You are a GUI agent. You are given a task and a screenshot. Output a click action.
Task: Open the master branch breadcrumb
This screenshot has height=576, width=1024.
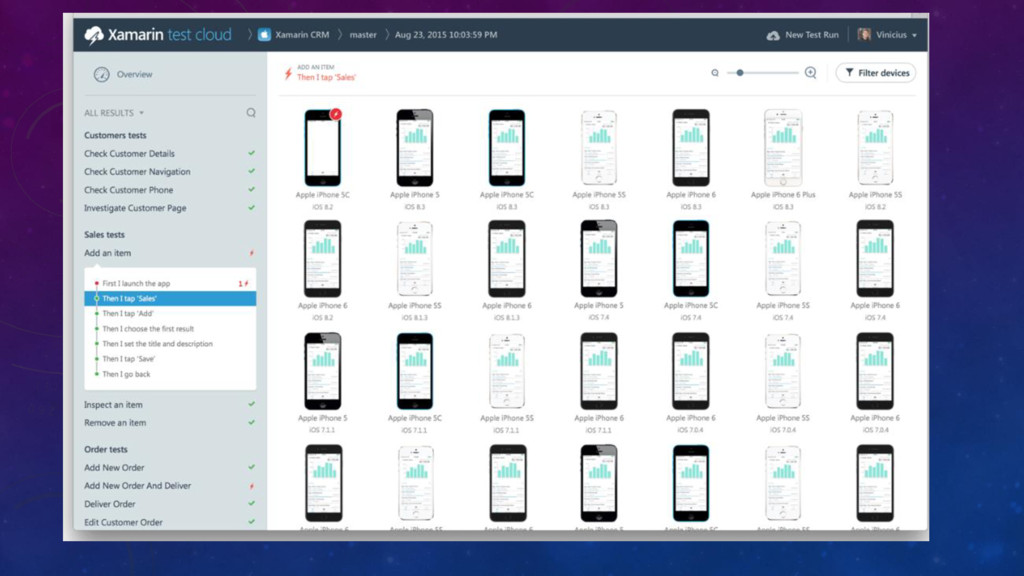tap(362, 35)
